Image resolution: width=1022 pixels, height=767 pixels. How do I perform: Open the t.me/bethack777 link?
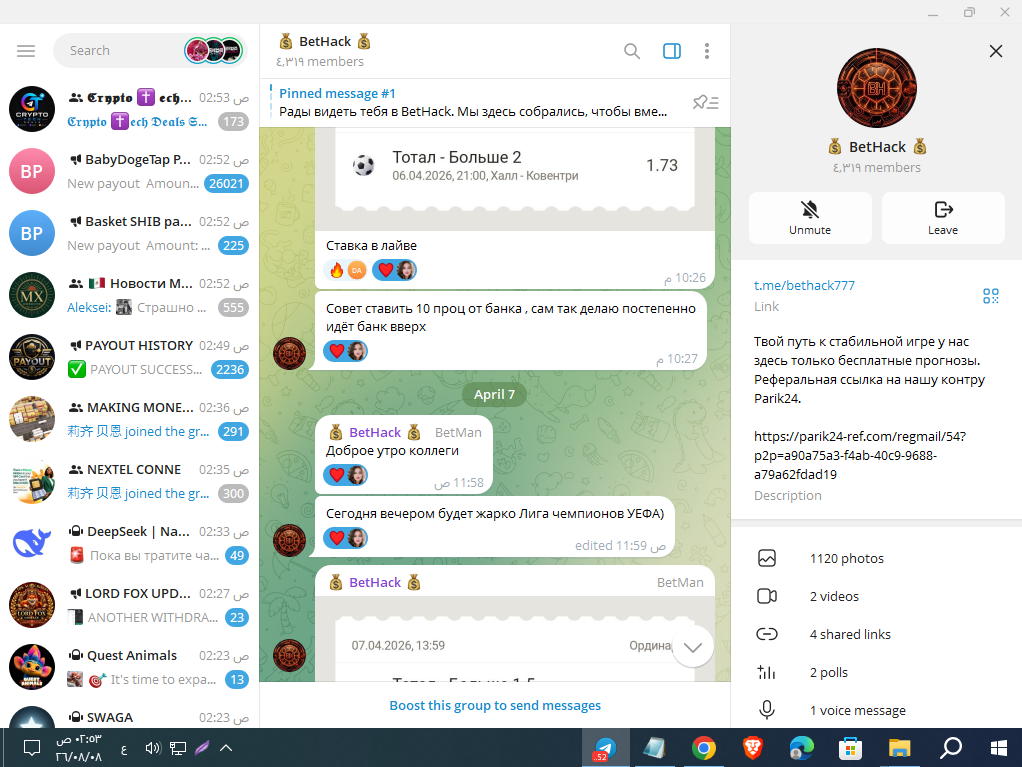coord(804,285)
